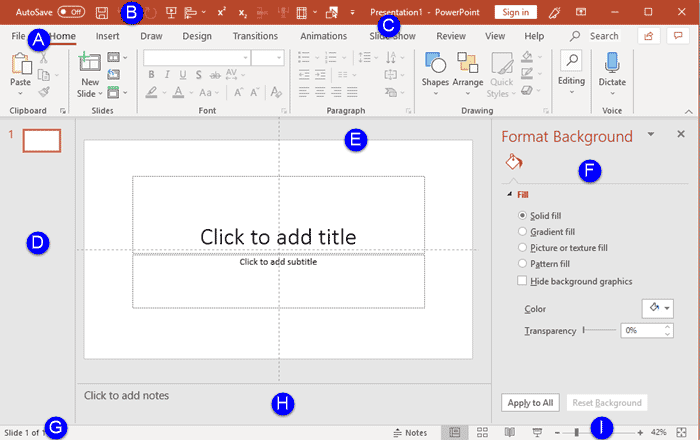The height and width of the screenshot is (440, 700).
Task: Click to add notes area
Action: 284,403
